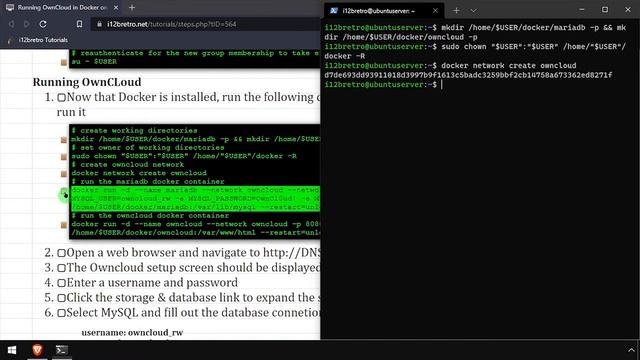
Task: Click the network ID hash output in terminal
Action: click(468, 75)
